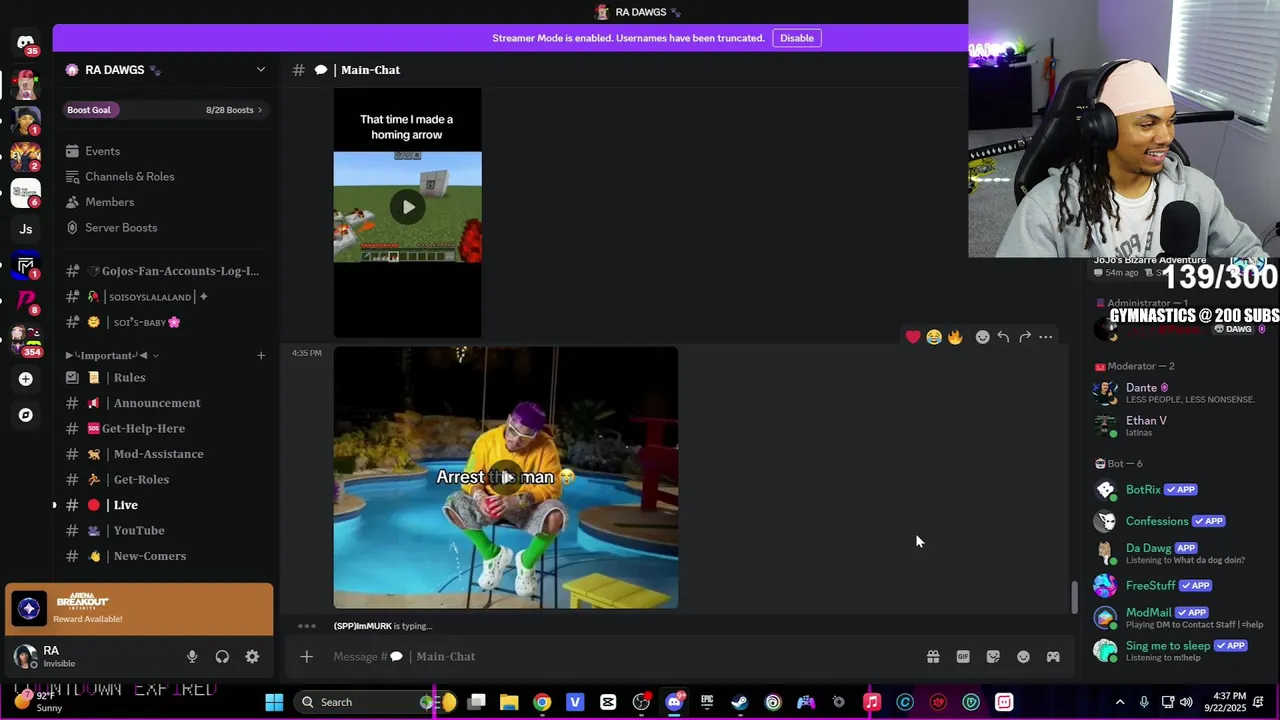The image size is (1280, 720).
Task: Open the sticker picker
Action: pos(993,657)
